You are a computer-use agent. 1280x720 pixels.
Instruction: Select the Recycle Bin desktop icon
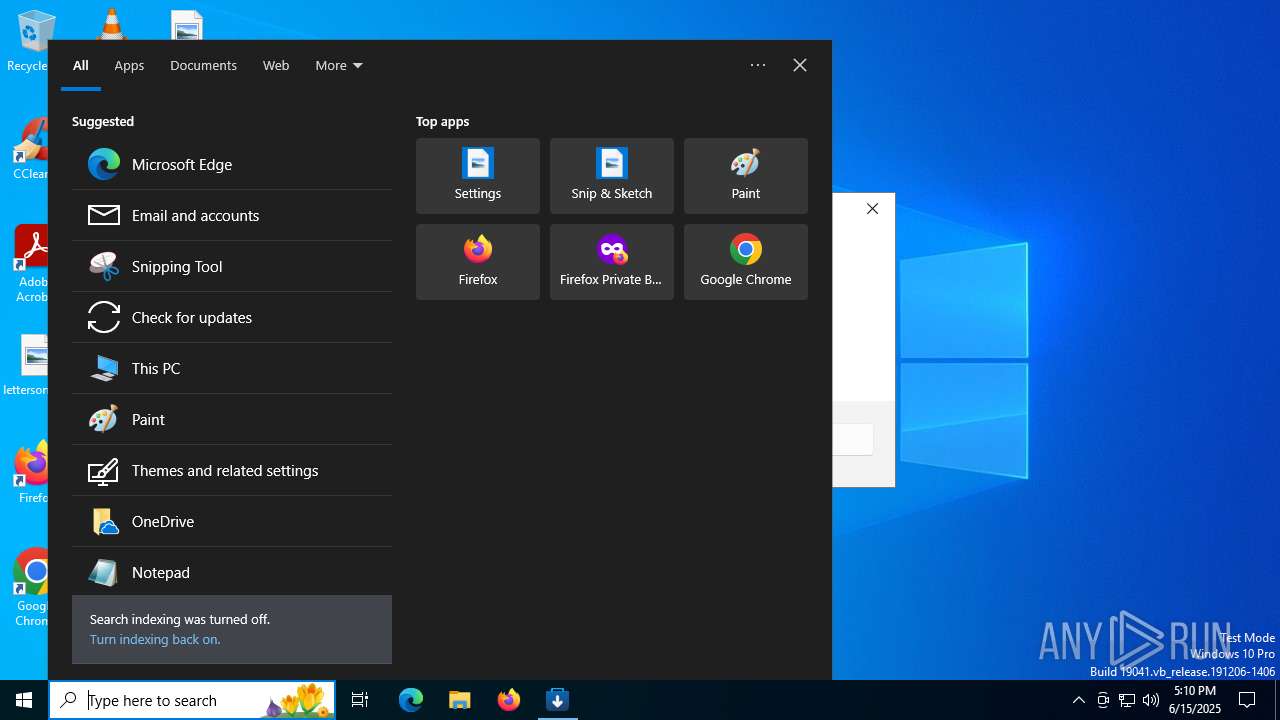(x=27, y=42)
